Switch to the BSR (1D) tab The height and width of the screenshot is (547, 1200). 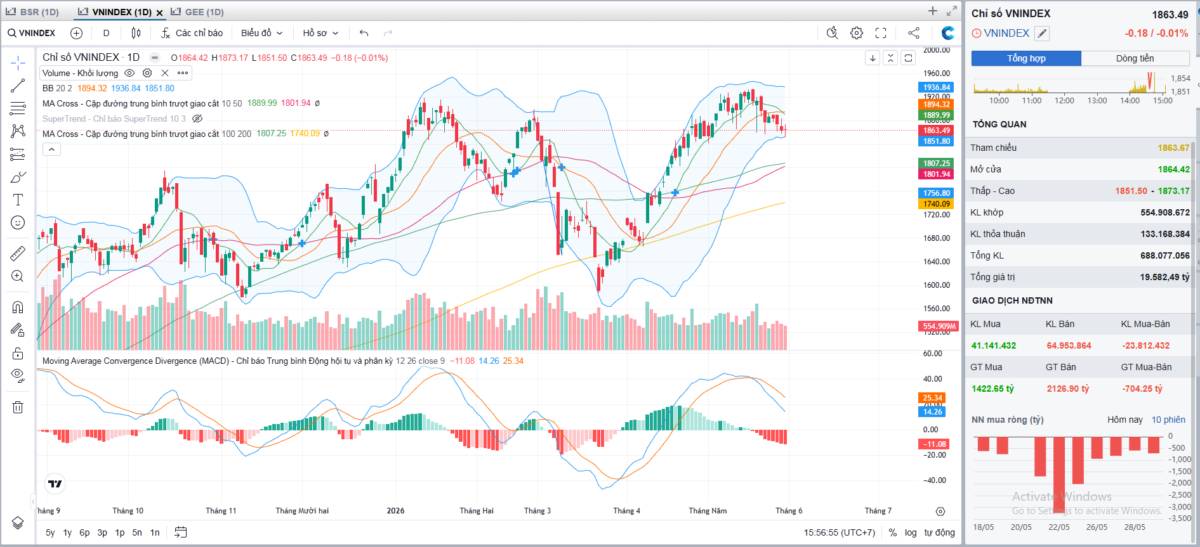33,11
